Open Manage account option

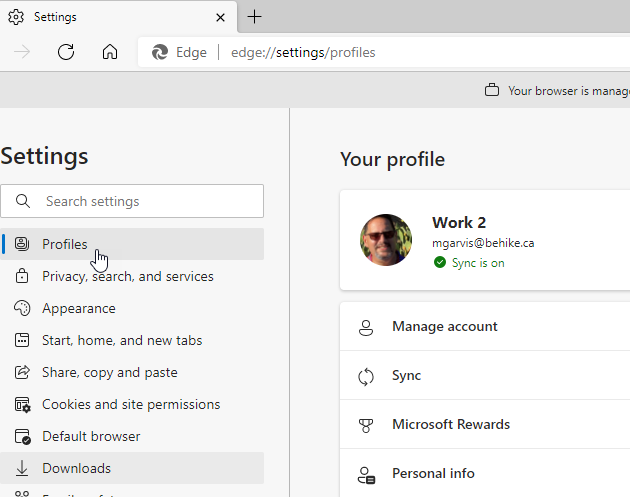tap(444, 327)
